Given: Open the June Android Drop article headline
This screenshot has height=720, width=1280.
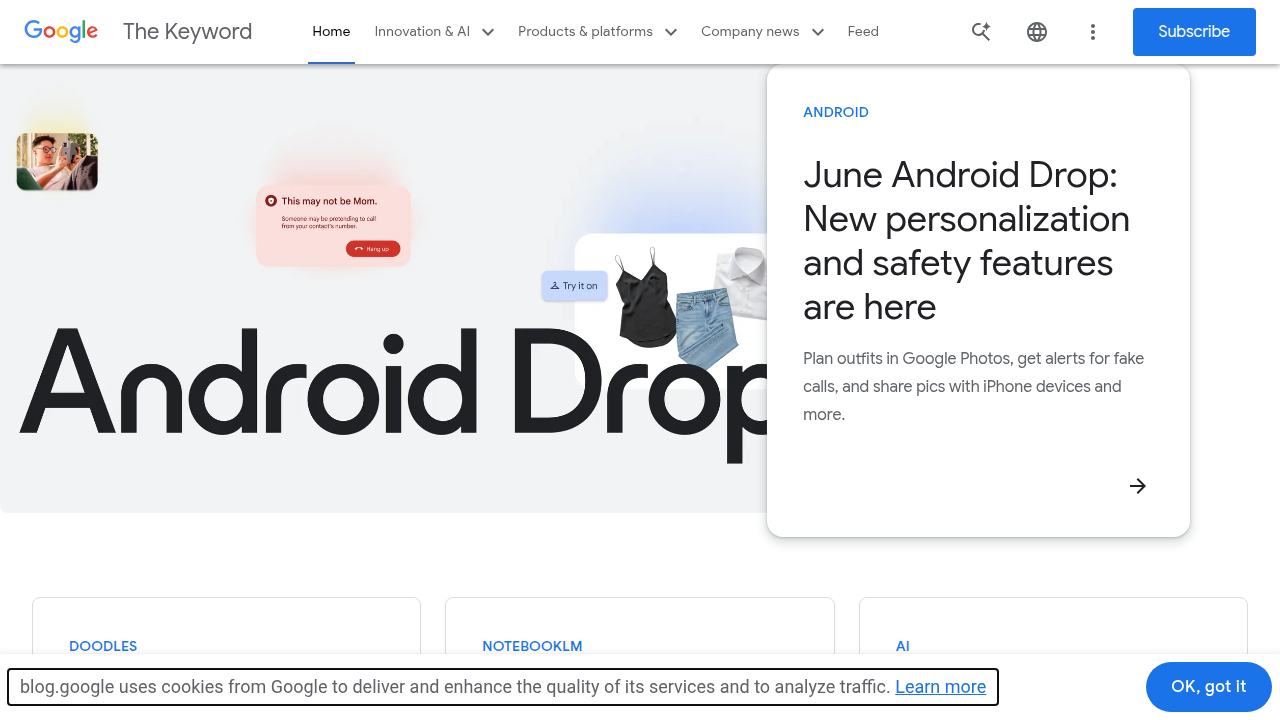Looking at the screenshot, I should tap(967, 241).
